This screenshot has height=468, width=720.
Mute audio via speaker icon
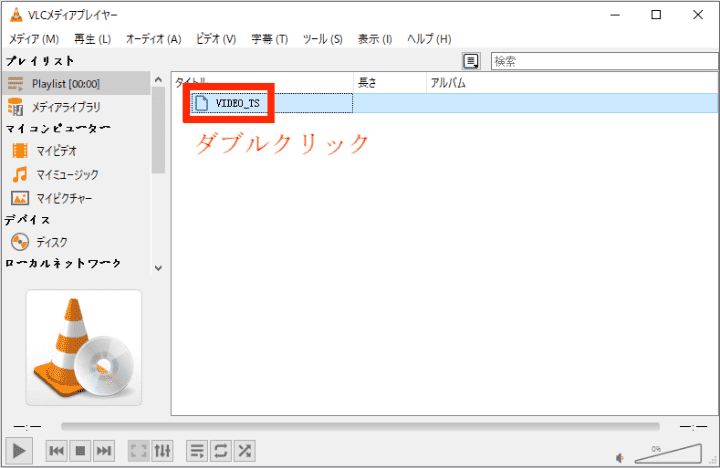tap(620, 457)
